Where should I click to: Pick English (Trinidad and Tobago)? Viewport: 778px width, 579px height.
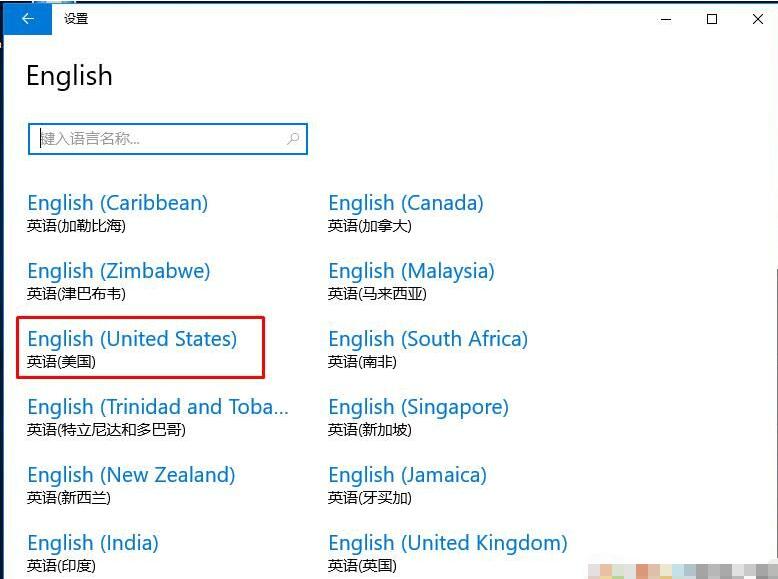pos(157,407)
